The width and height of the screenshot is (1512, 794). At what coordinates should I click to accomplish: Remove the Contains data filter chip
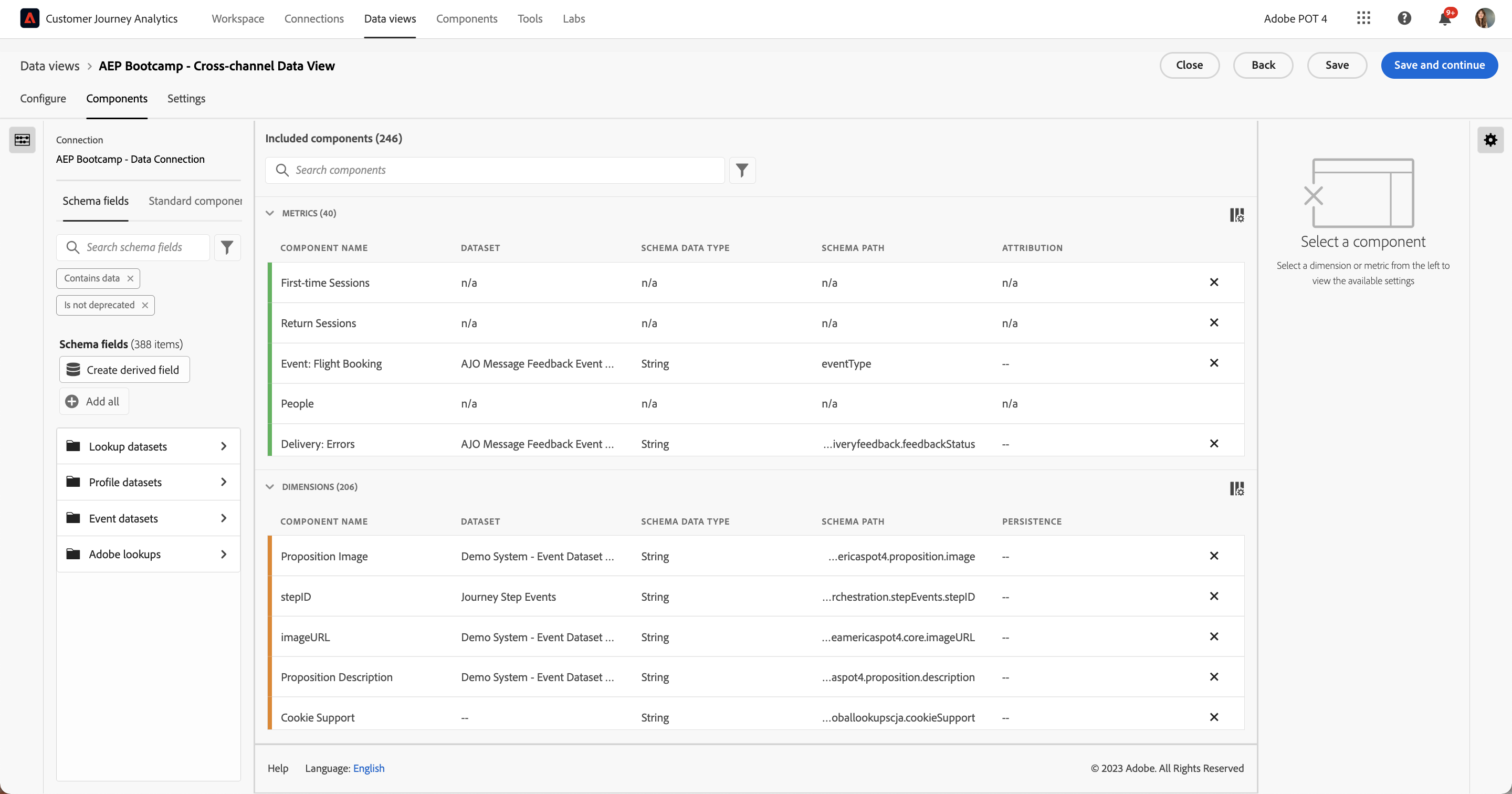[x=130, y=278]
